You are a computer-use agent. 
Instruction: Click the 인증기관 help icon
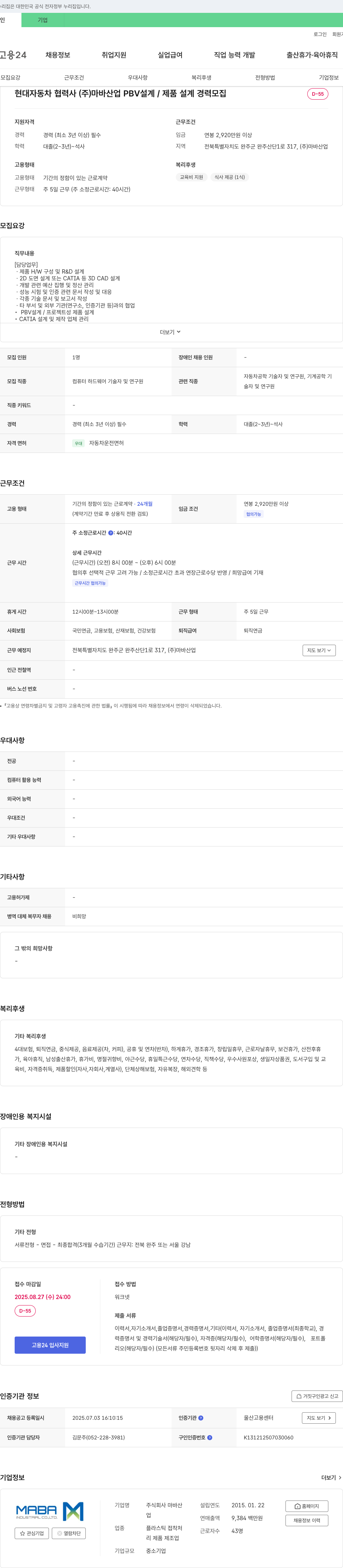201,1418
